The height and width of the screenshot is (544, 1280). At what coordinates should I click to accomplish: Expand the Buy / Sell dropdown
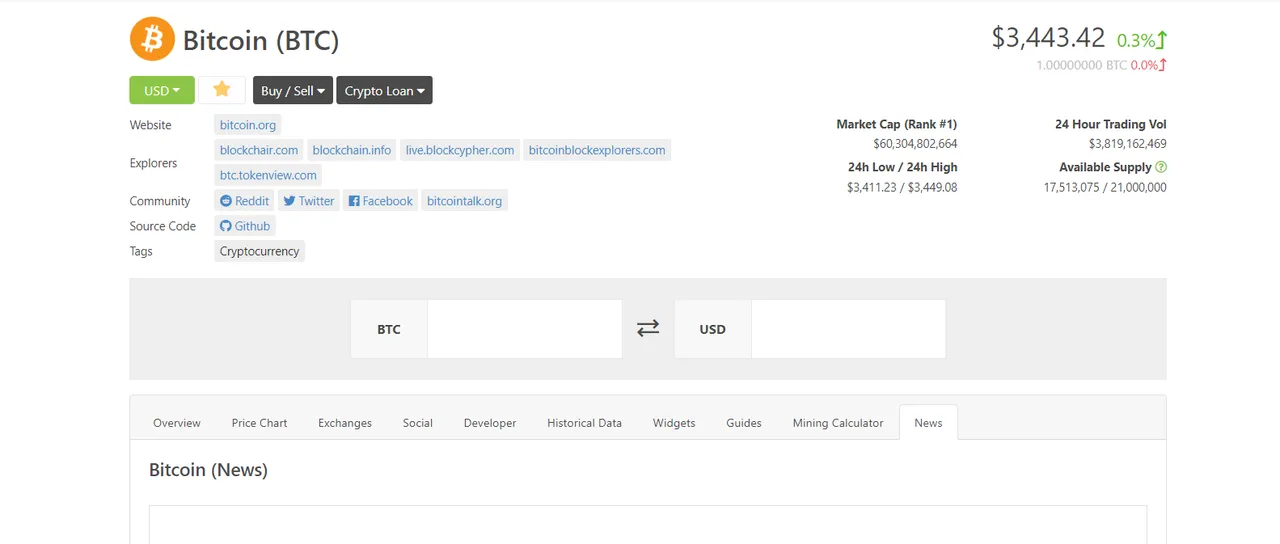tap(292, 90)
